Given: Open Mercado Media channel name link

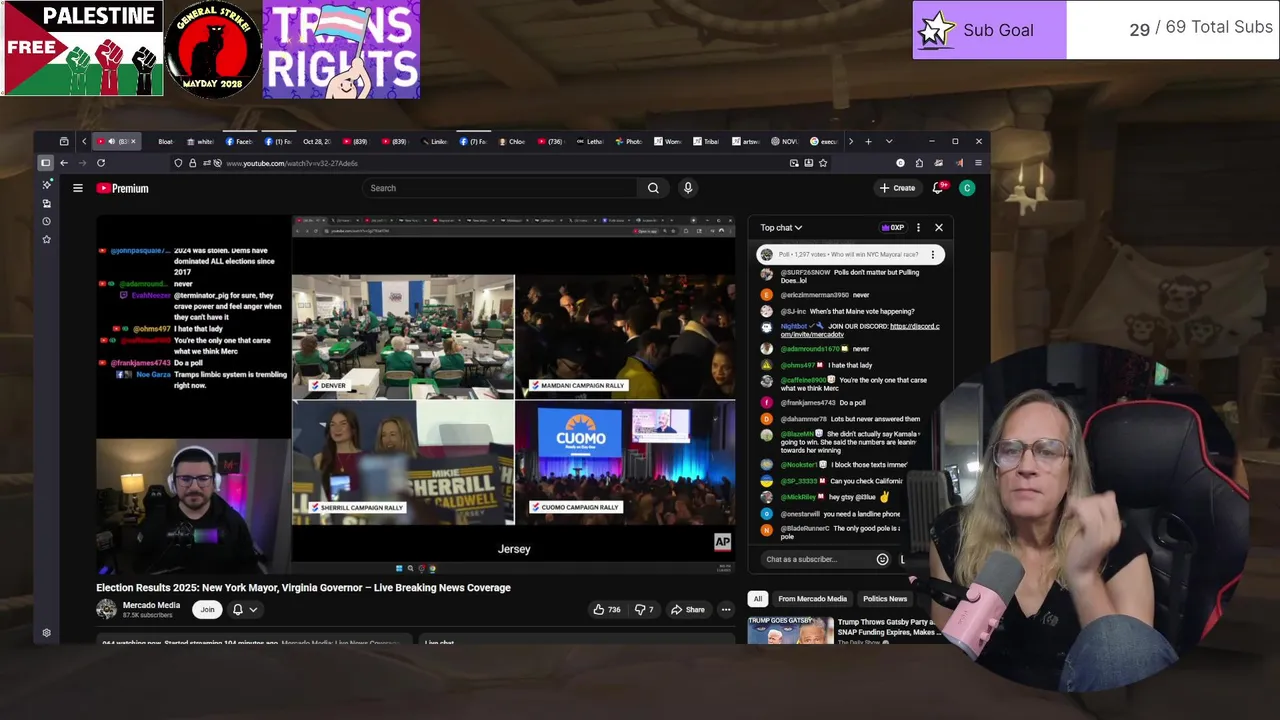Looking at the screenshot, I should [151, 605].
